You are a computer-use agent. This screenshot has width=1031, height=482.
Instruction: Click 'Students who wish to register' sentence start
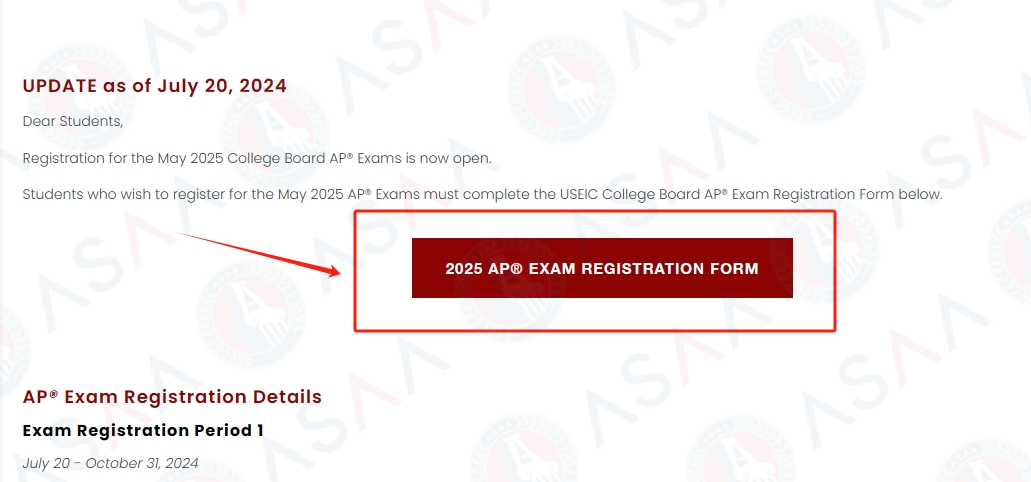coord(108,195)
